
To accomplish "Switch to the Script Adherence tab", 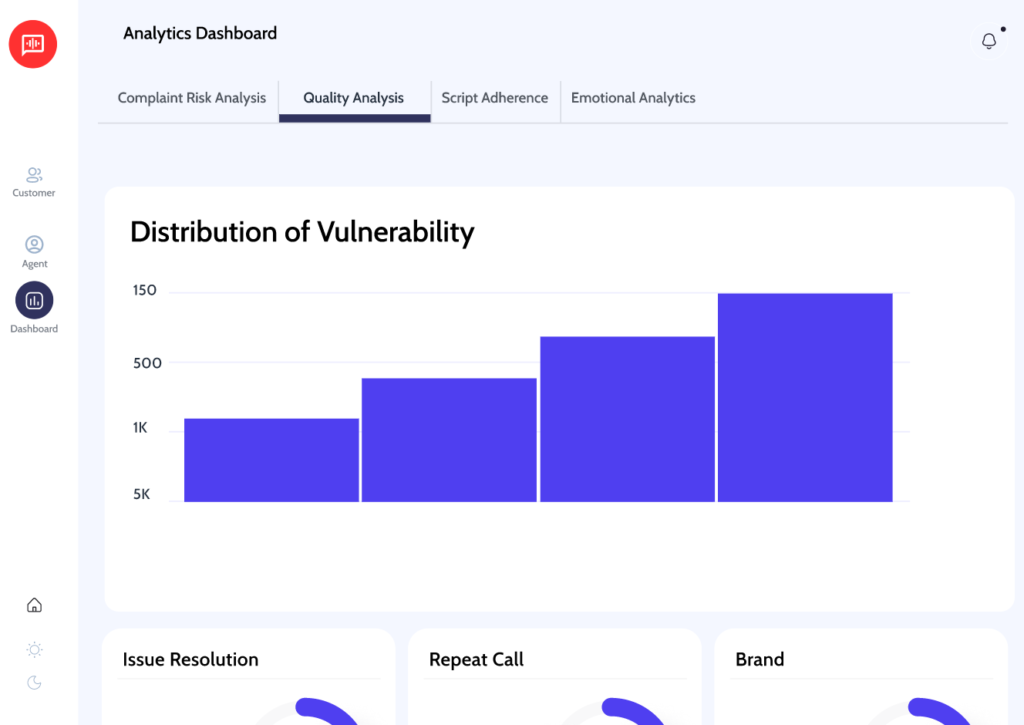I will [x=495, y=98].
